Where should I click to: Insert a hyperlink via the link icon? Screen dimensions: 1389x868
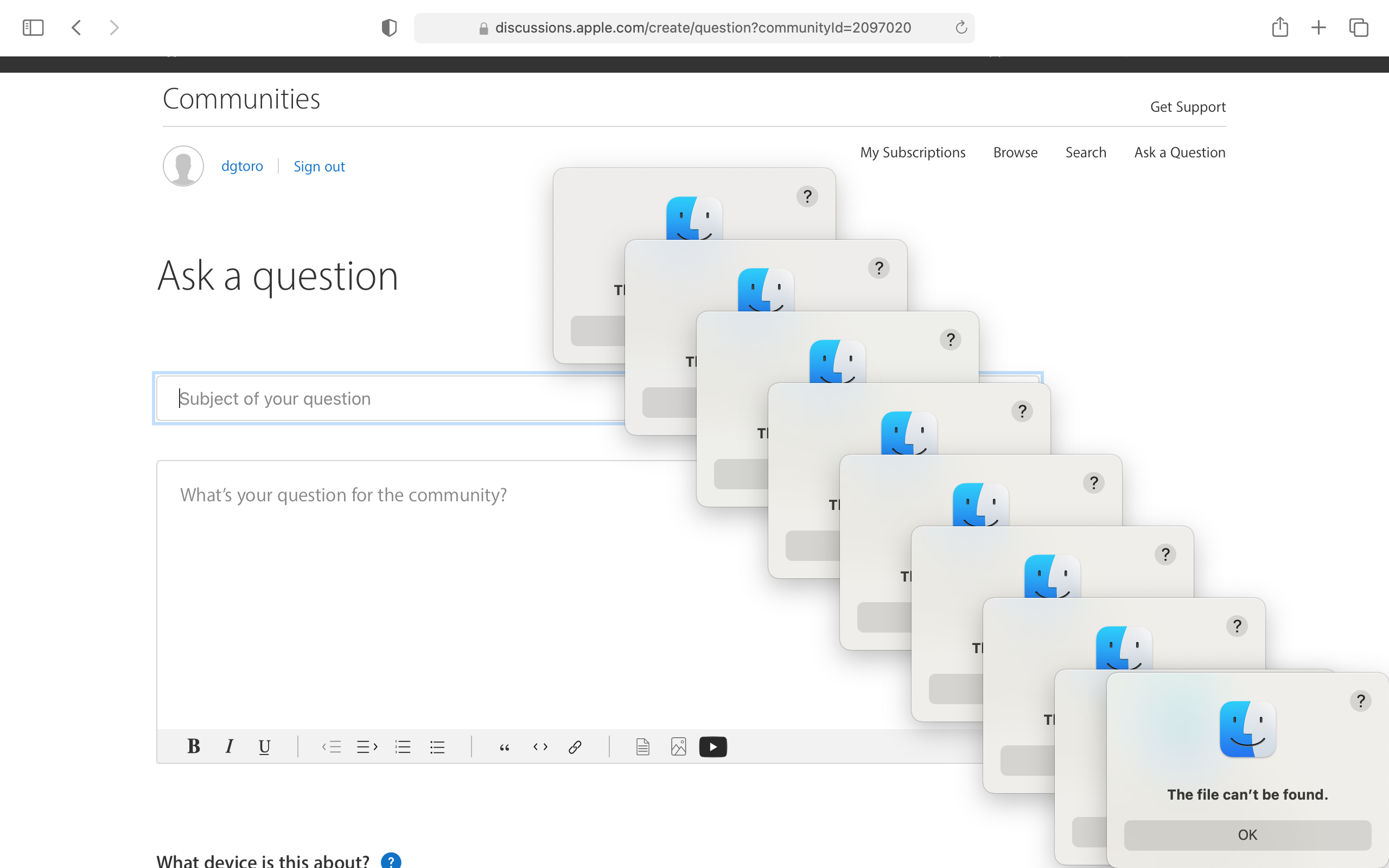pos(575,746)
